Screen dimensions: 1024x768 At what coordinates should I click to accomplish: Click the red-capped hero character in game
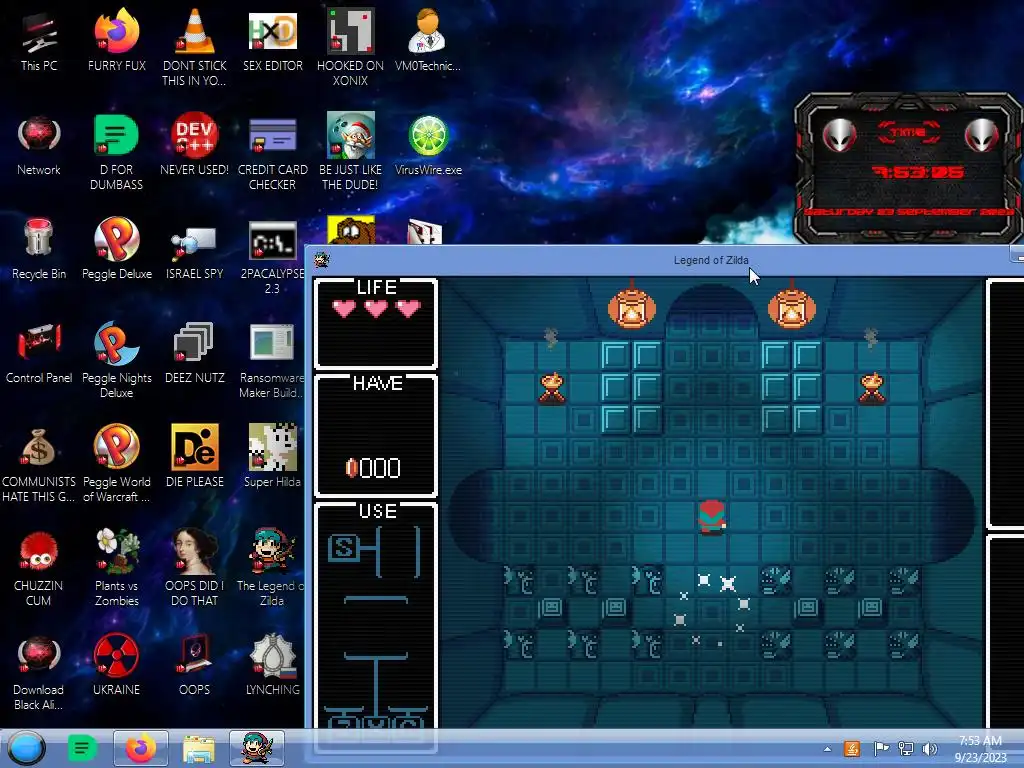coord(712,518)
